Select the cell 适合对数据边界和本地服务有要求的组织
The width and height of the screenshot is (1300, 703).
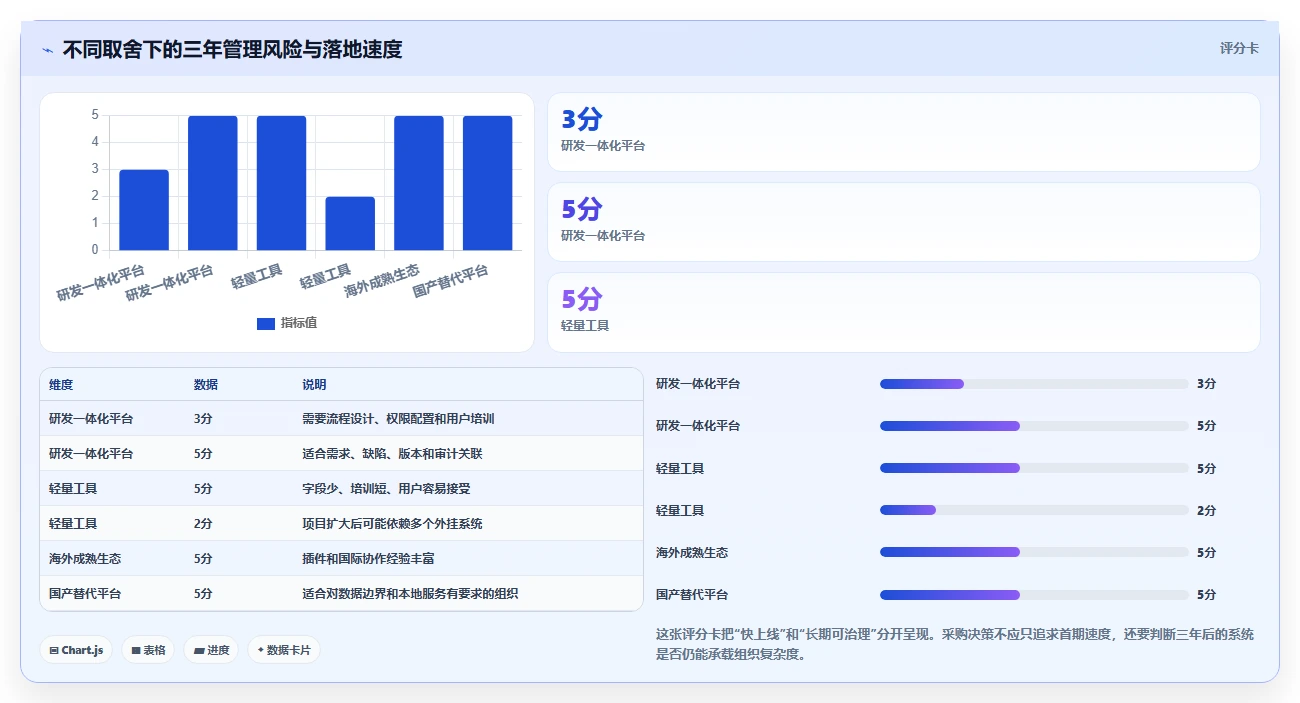(410, 594)
